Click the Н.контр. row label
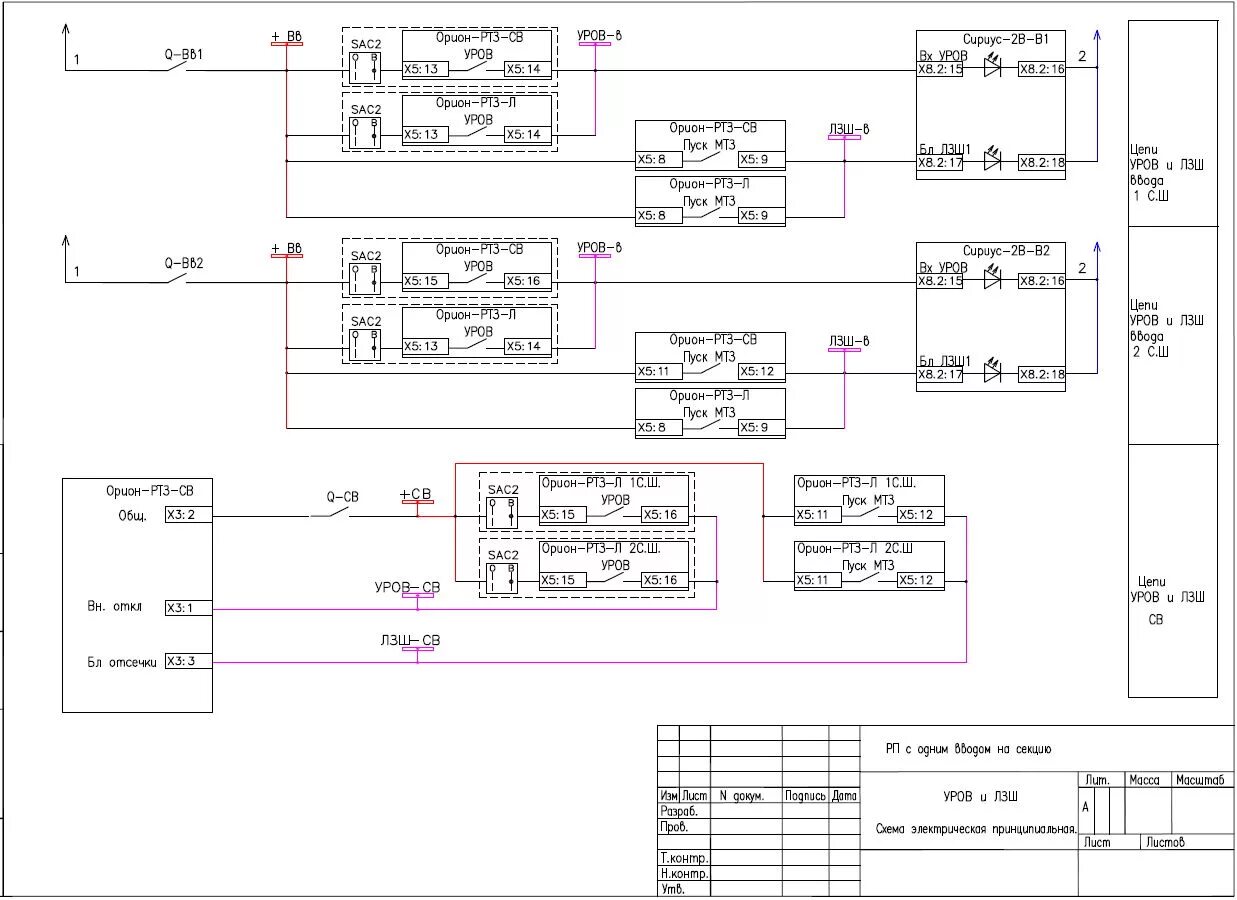The height and width of the screenshot is (900, 1237). pos(684,874)
